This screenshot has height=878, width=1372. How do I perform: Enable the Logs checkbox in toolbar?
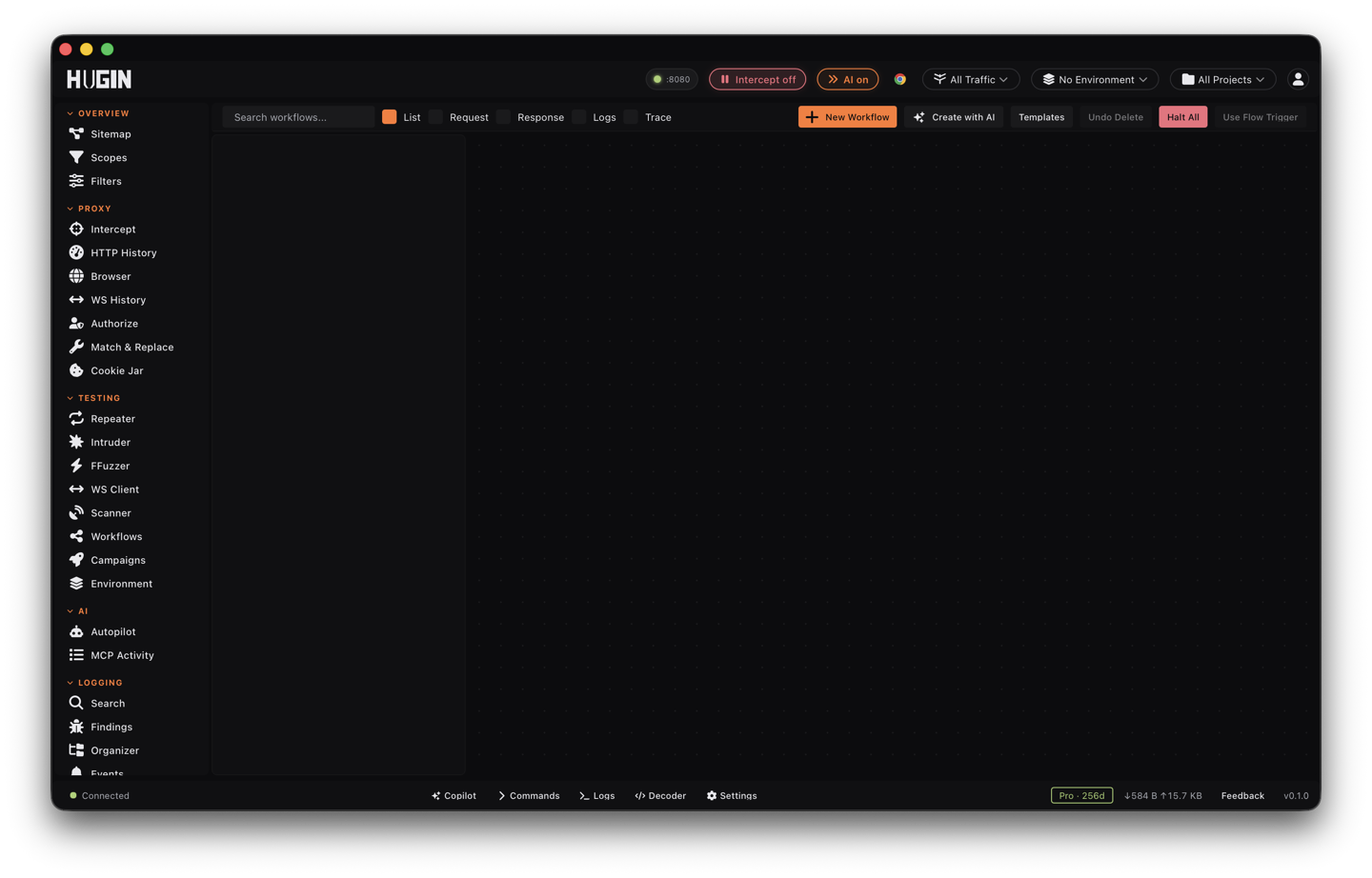578,117
